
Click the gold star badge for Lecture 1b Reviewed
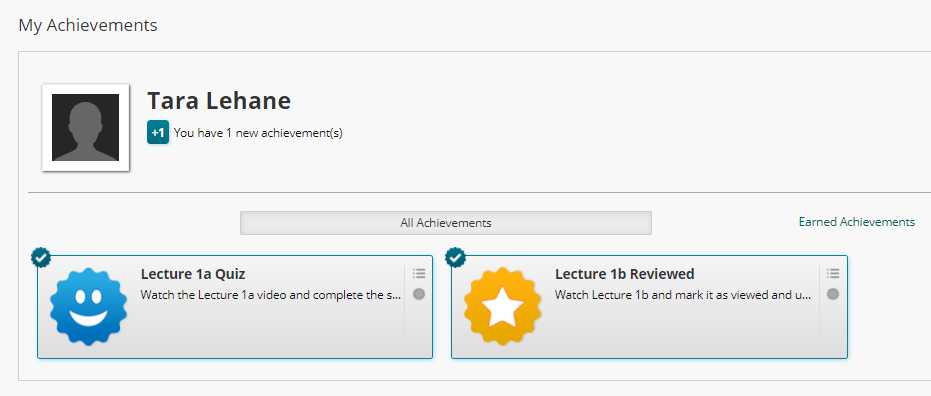click(x=502, y=306)
